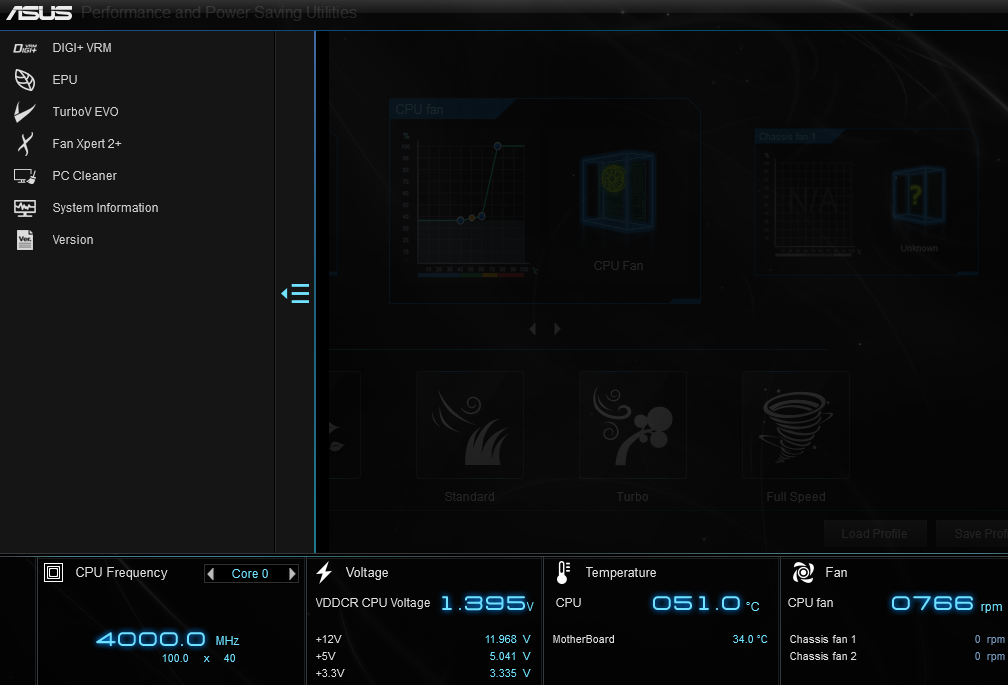Open DIGI+ VRM menu entry

[82, 48]
